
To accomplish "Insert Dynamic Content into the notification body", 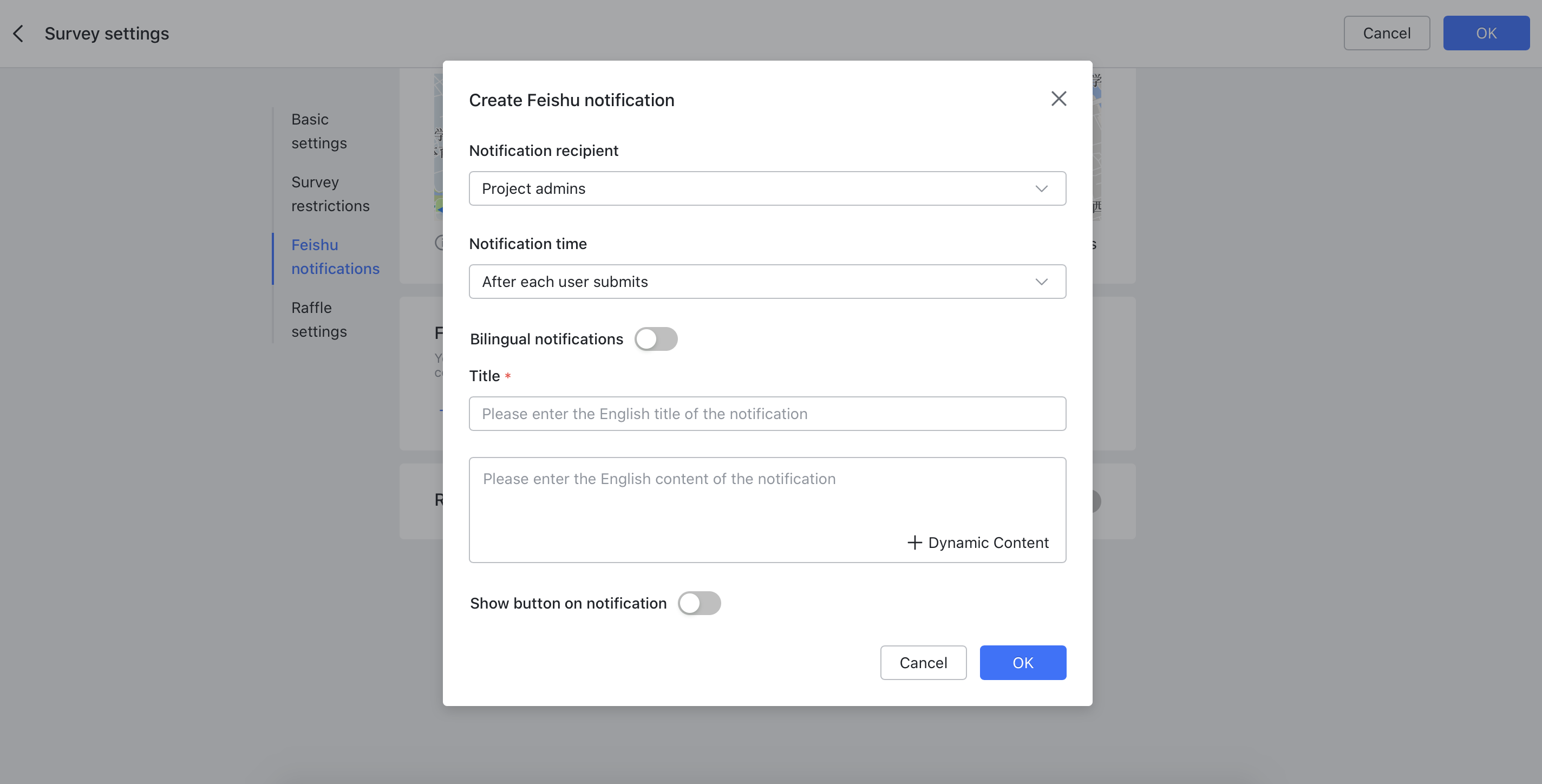I will [978, 542].
